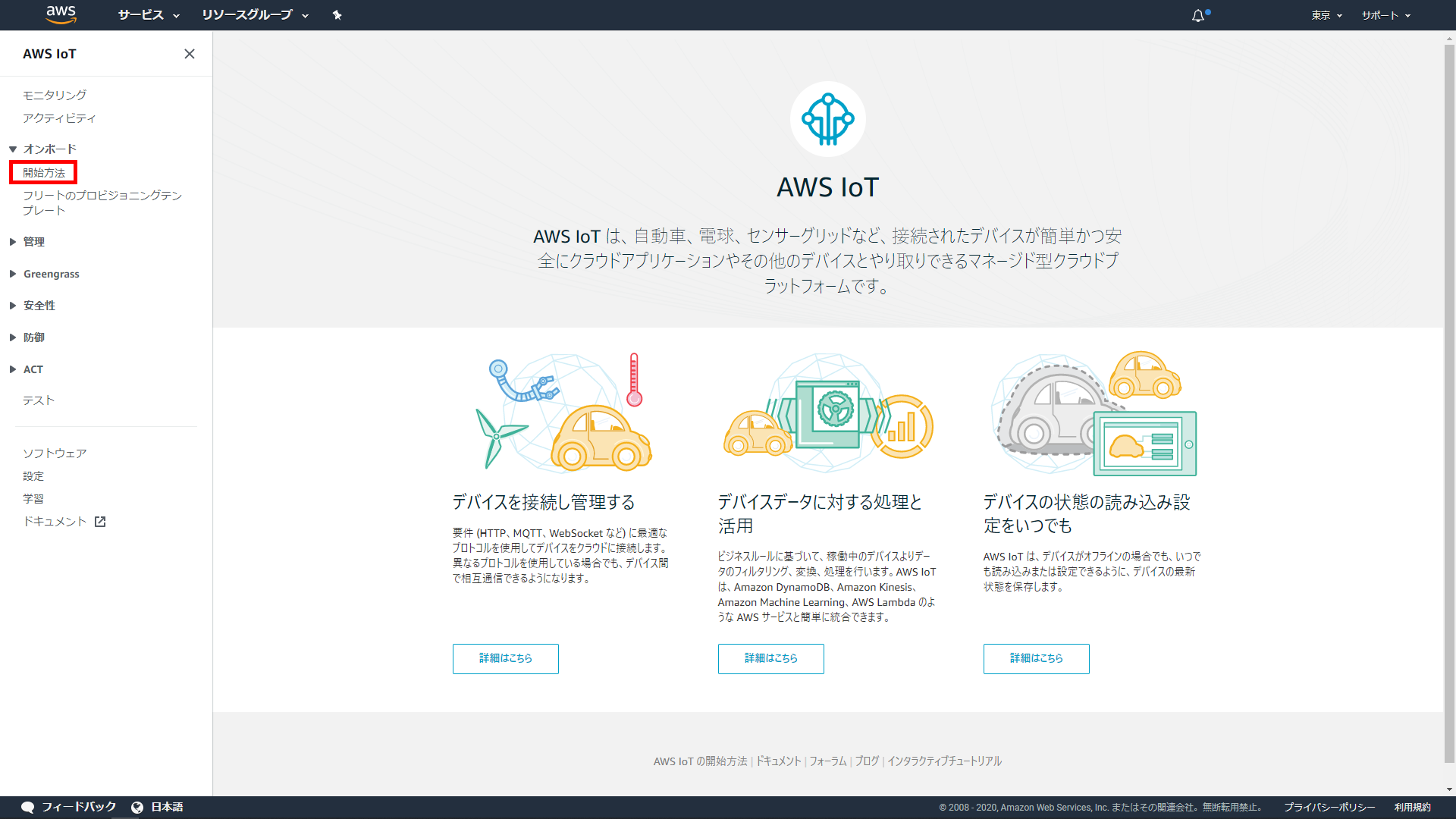This screenshot has width=1456, height=819.
Task: Open the notifications bell
Action: tap(1198, 15)
